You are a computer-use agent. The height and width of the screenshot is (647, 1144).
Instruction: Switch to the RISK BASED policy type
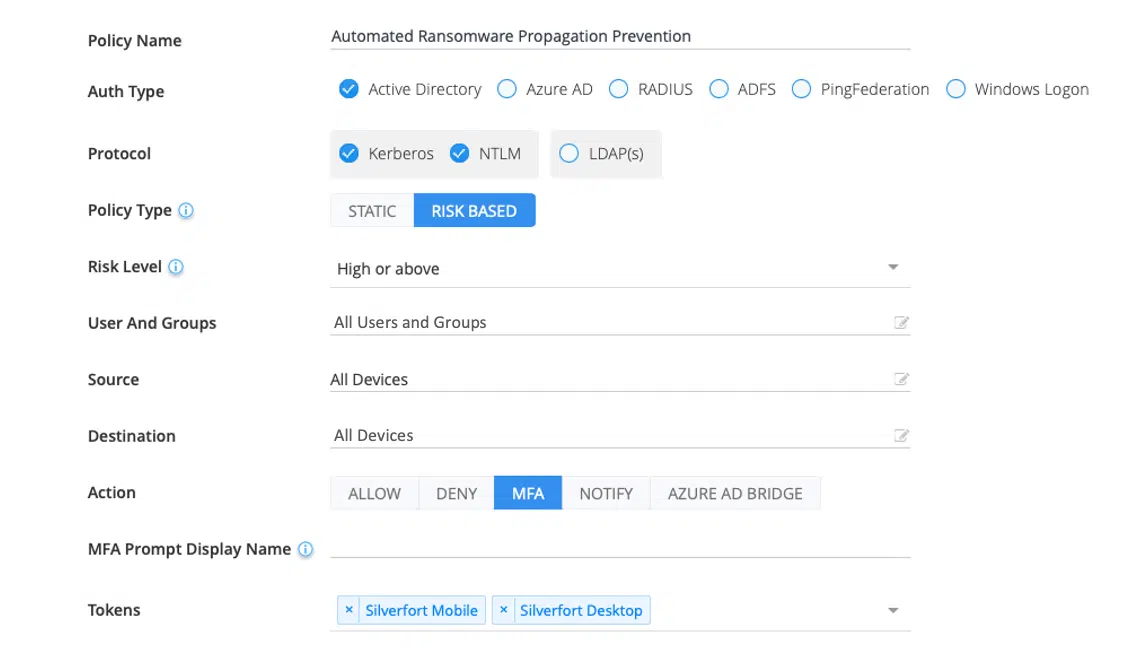(x=475, y=210)
